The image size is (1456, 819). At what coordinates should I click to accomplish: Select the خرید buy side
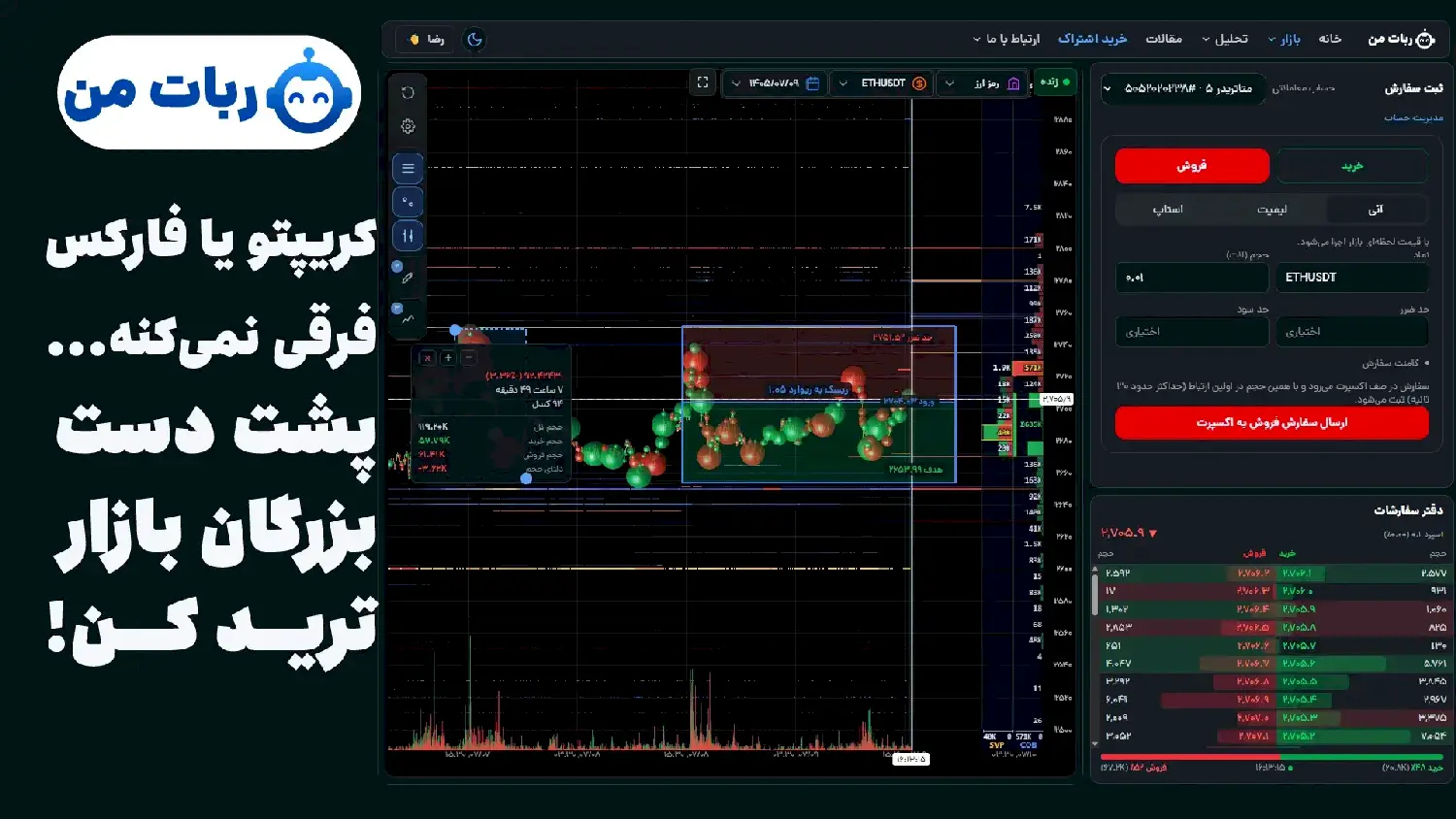1352,166
